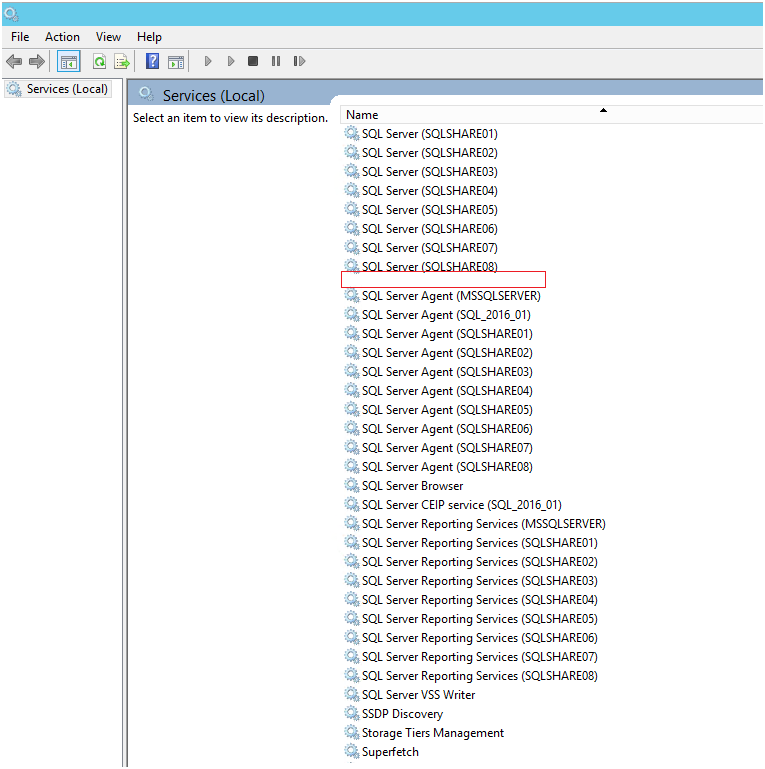Click gear icon beside SQL Server (SQLSHARE01)

coord(352,133)
